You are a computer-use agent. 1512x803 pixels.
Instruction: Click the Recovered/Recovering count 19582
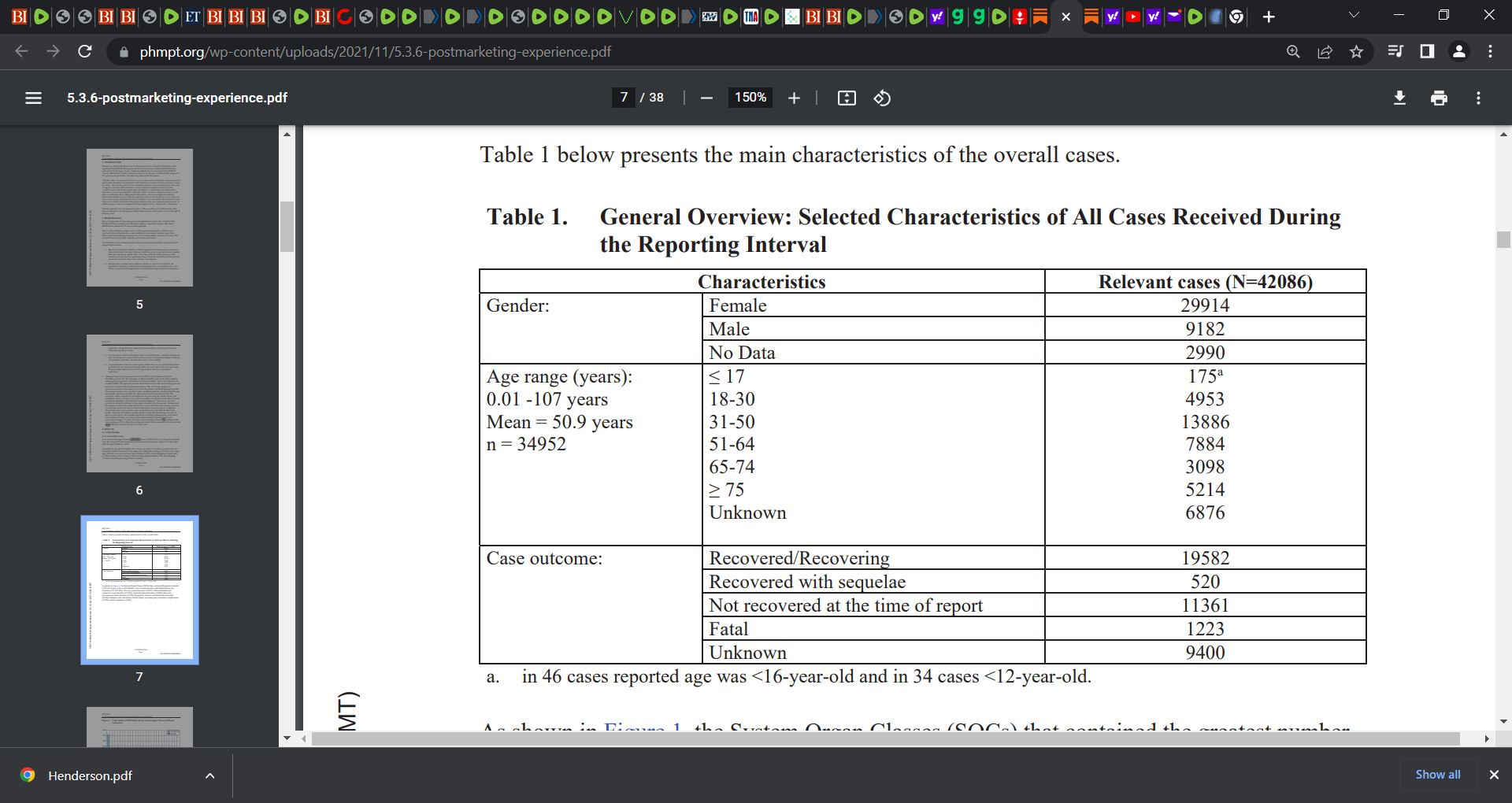(x=1205, y=558)
